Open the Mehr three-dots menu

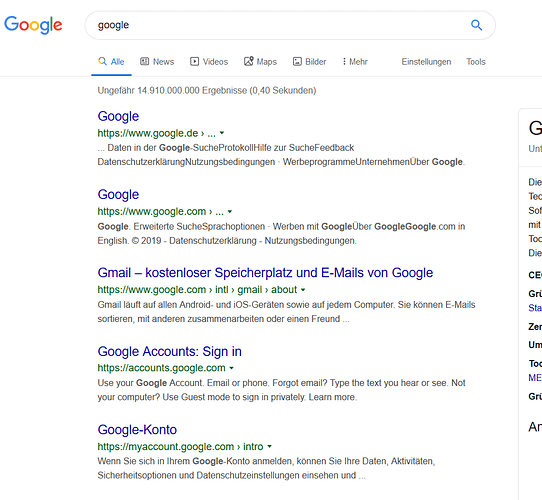click(x=355, y=62)
